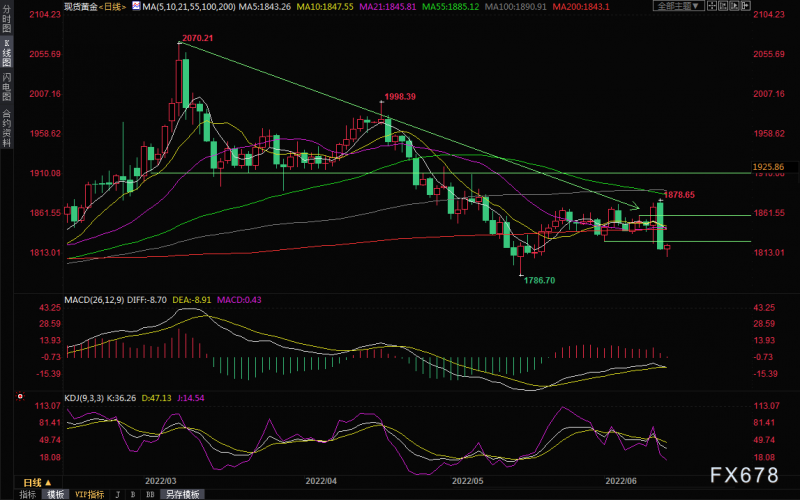Click the 1786.70 low price marker
800x500 pixels.
[x=539, y=280]
